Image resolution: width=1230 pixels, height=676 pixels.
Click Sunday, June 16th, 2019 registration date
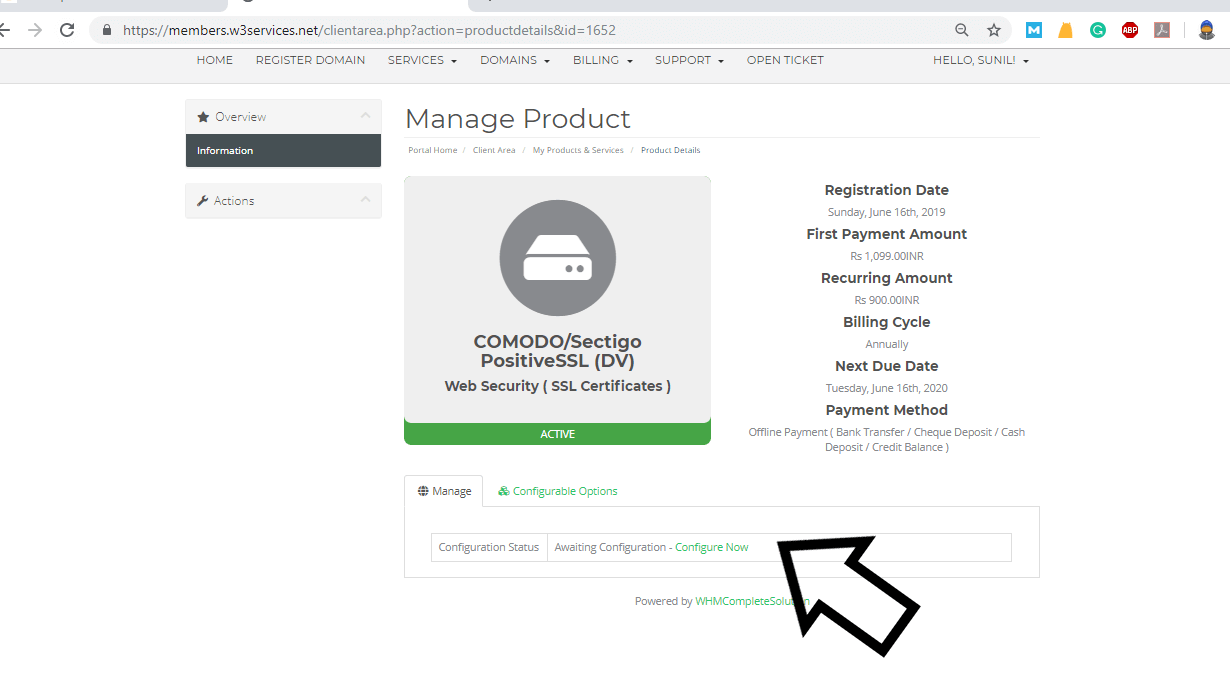tap(887, 212)
